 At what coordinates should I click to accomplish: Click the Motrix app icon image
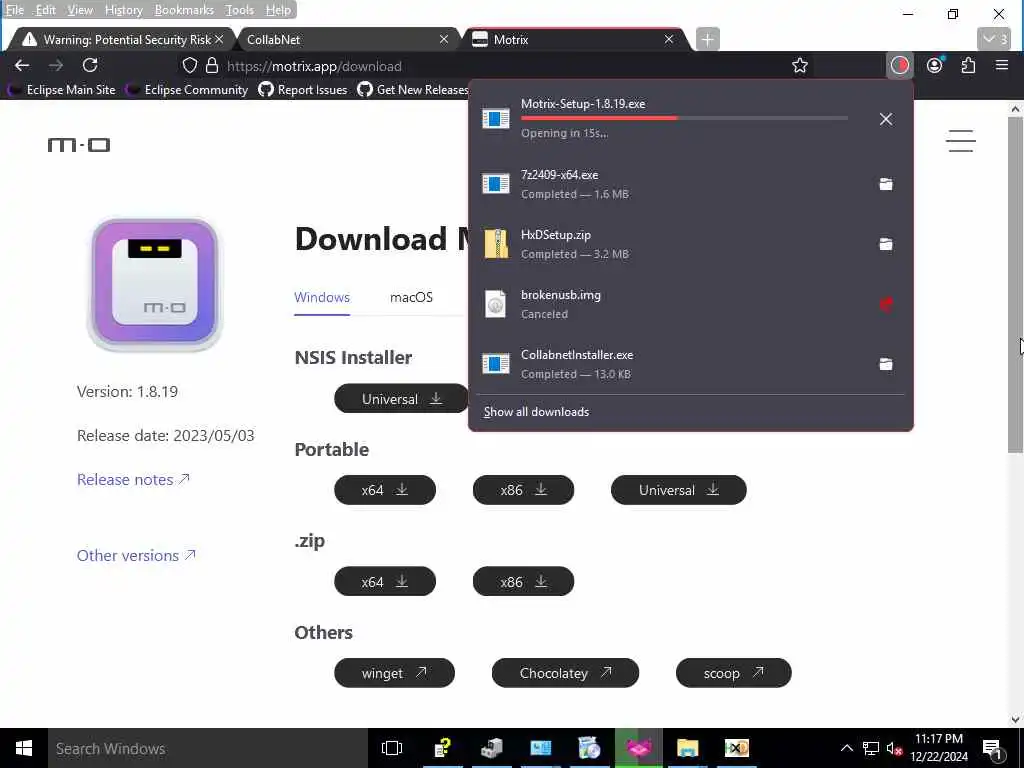(x=155, y=283)
